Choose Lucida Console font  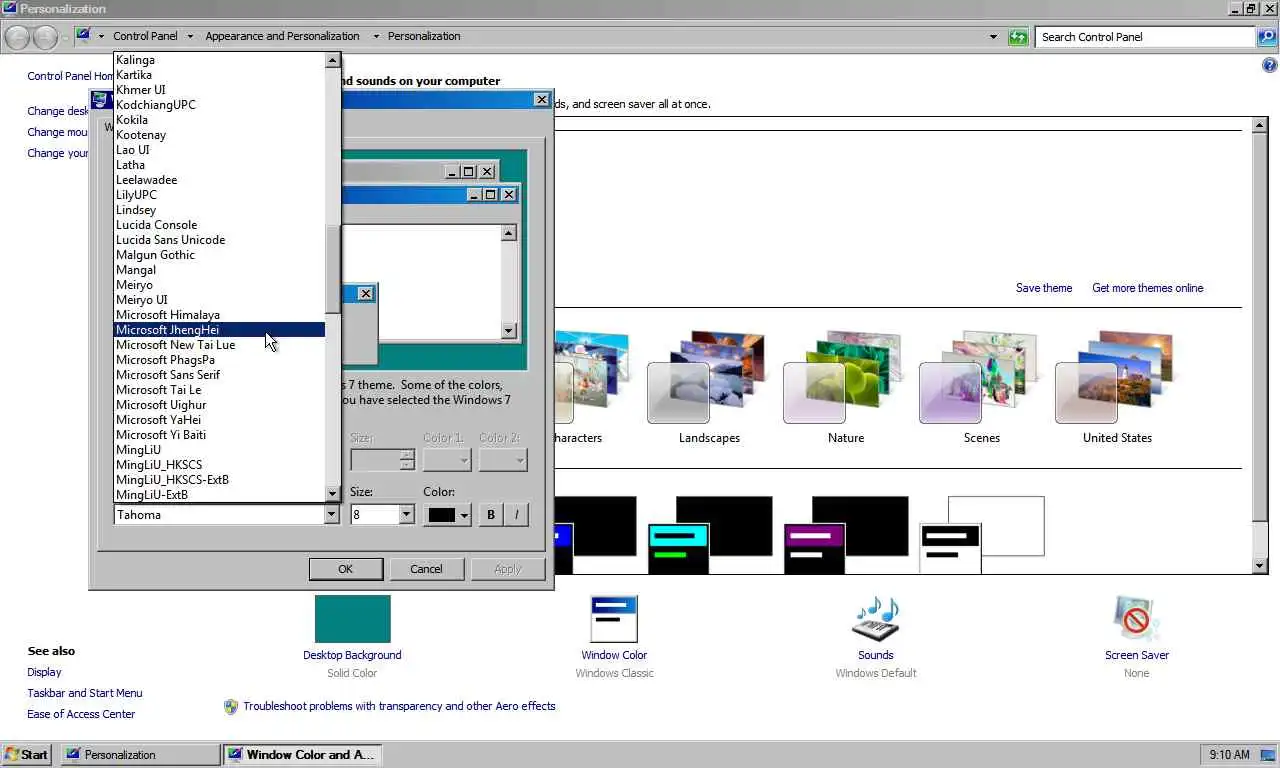click(x=219, y=225)
